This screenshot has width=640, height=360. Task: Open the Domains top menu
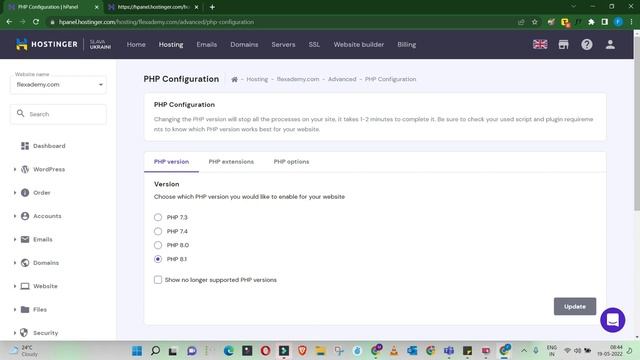(x=244, y=44)
